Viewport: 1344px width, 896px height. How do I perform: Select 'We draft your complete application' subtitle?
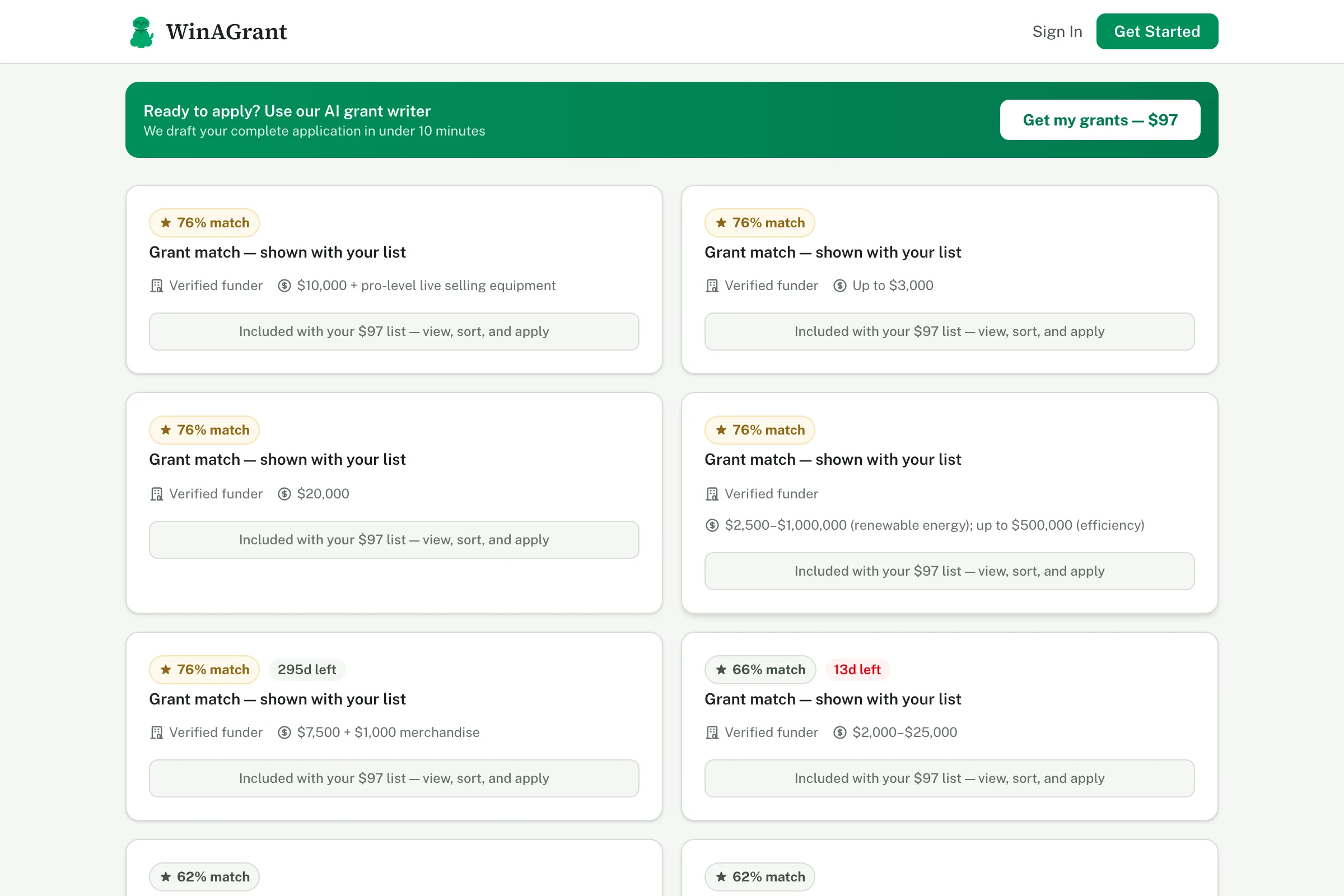[x=314, y=131]
